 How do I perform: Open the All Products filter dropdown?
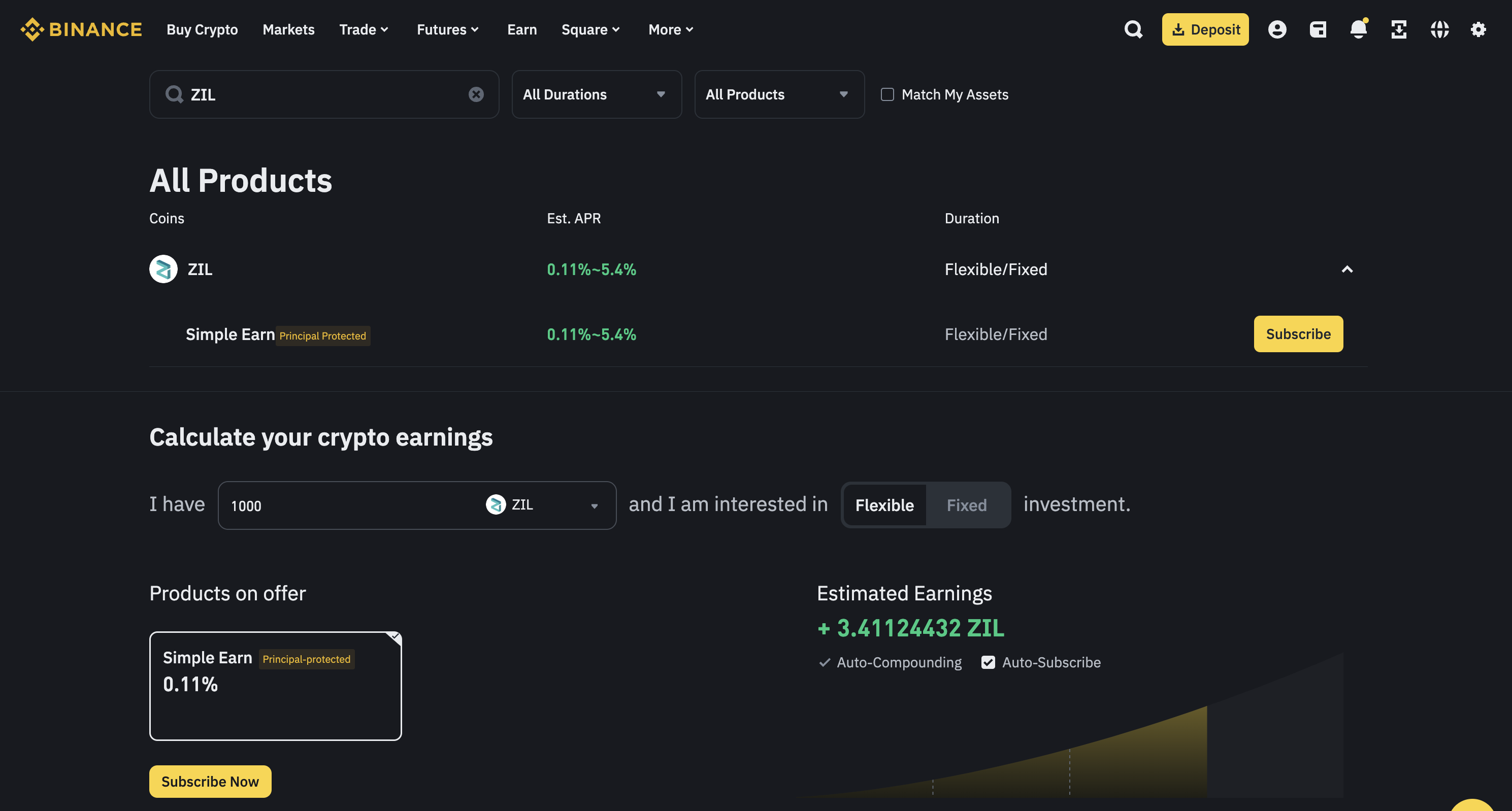[x=778, y=94]
